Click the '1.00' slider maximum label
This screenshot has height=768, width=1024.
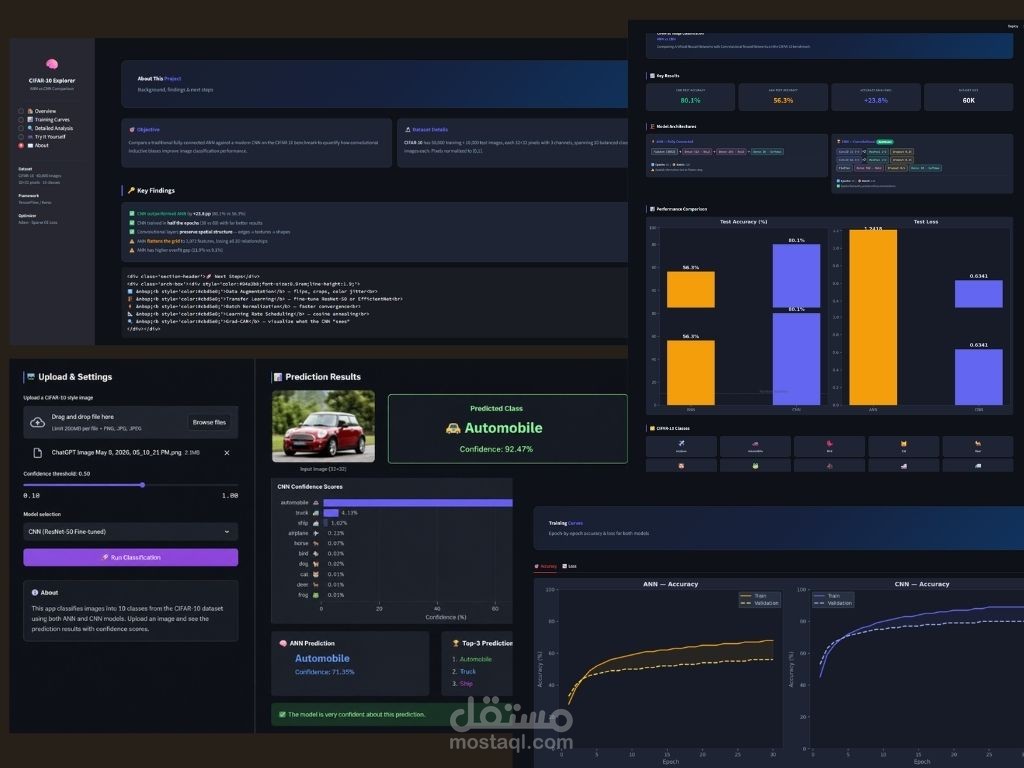[230, 496]
